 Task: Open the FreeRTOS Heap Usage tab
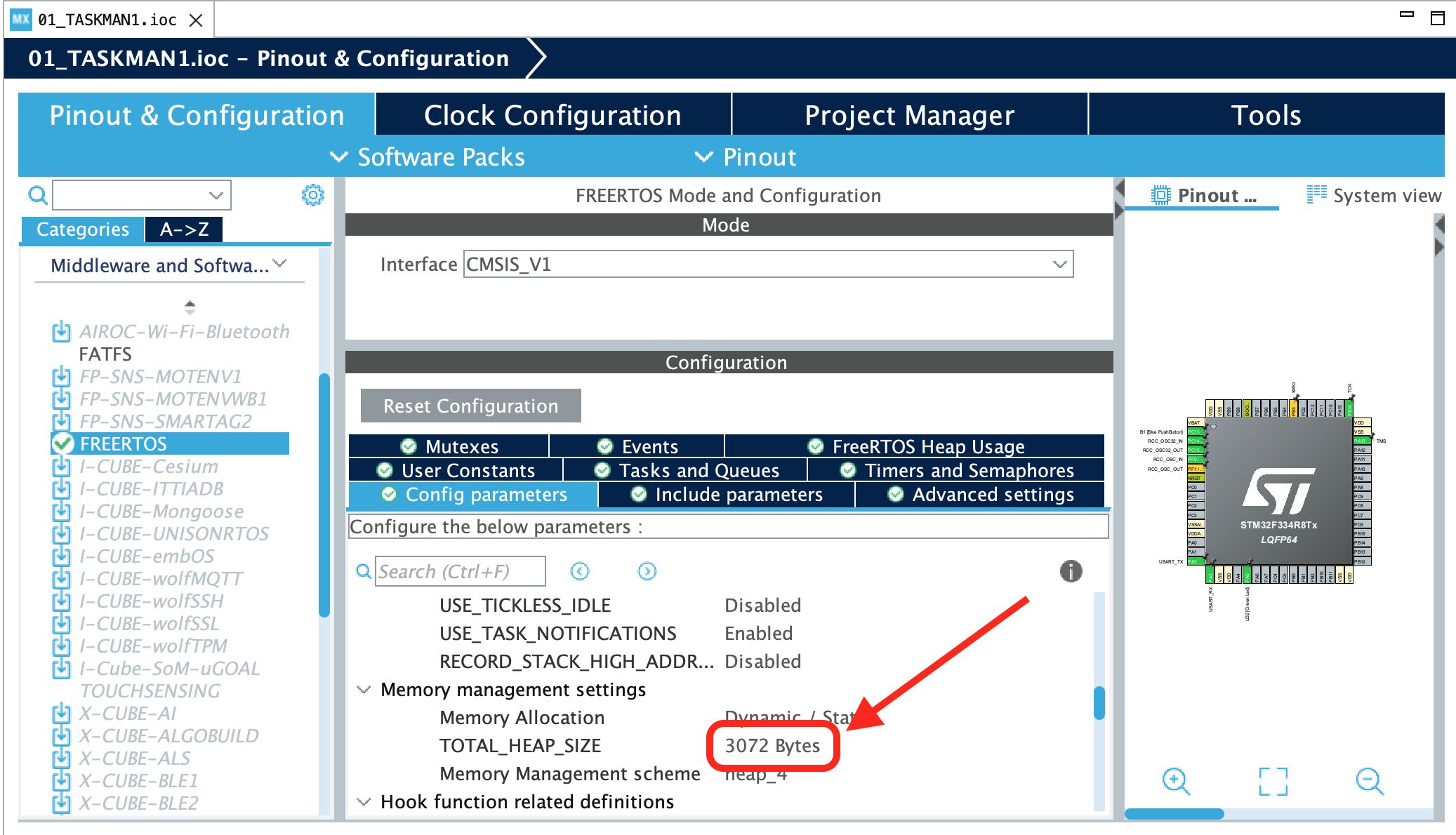[915, 446]
